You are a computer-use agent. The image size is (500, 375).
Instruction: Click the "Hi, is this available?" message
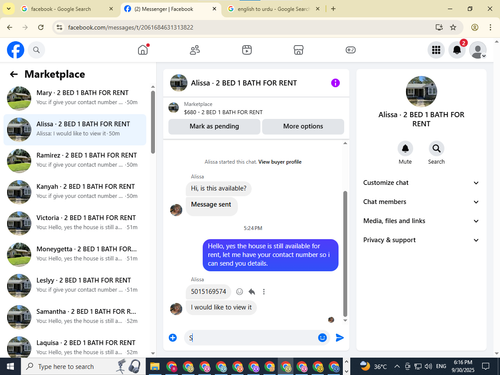click(219, 189)
